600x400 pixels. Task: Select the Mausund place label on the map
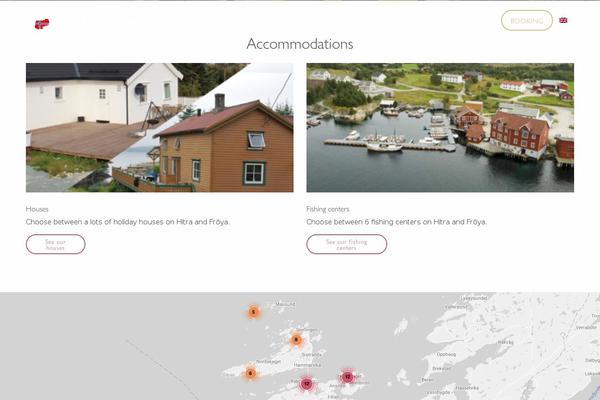[285, 304]
